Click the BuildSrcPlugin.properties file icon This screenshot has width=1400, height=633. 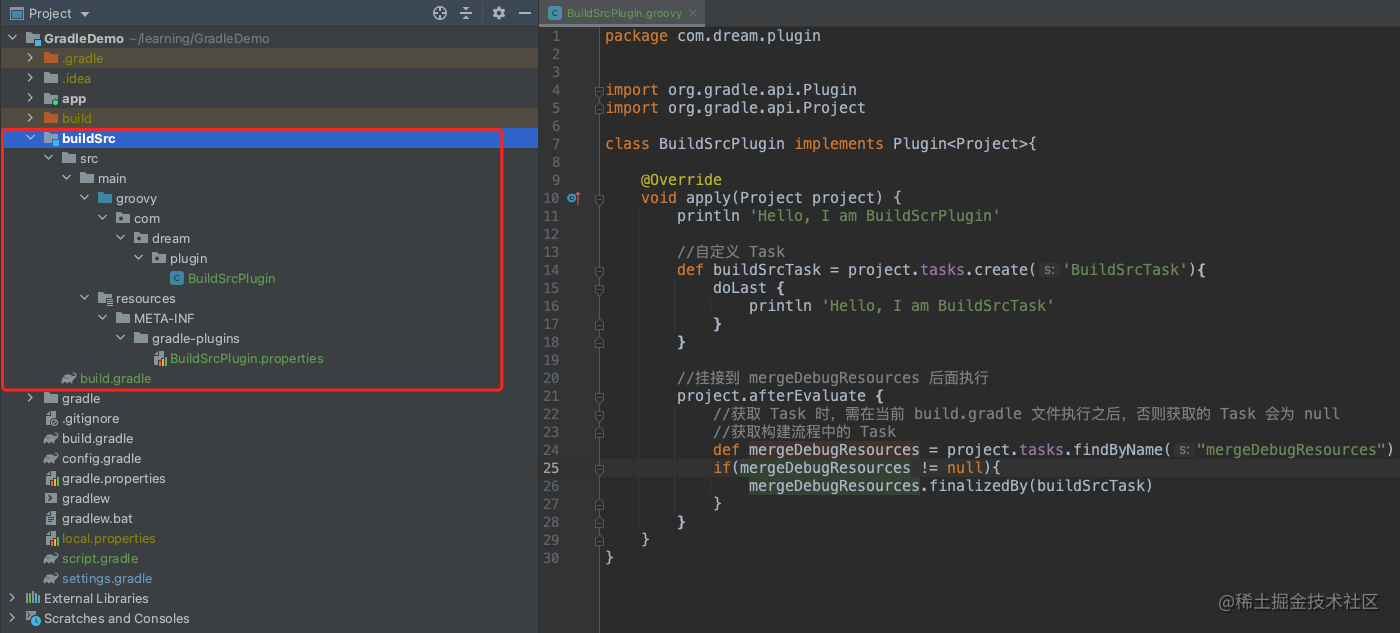point(160,358)
